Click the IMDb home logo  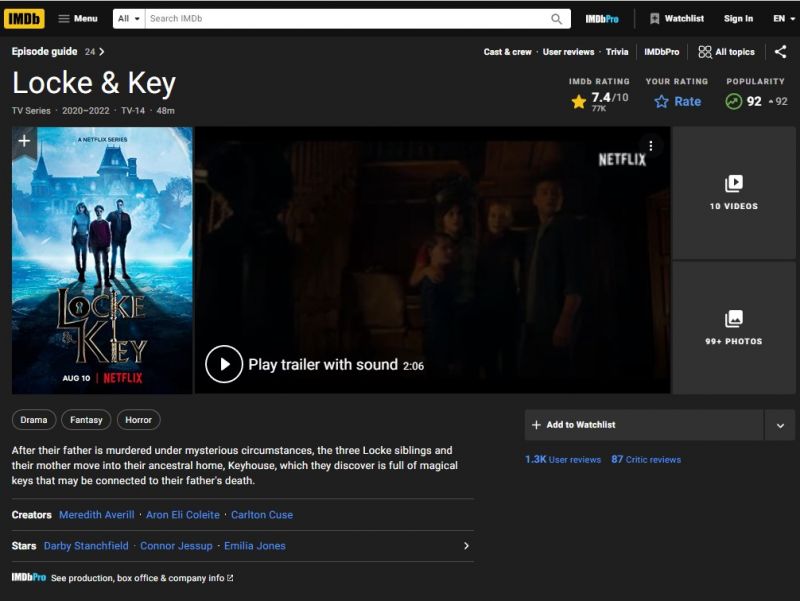pos(24,19)
